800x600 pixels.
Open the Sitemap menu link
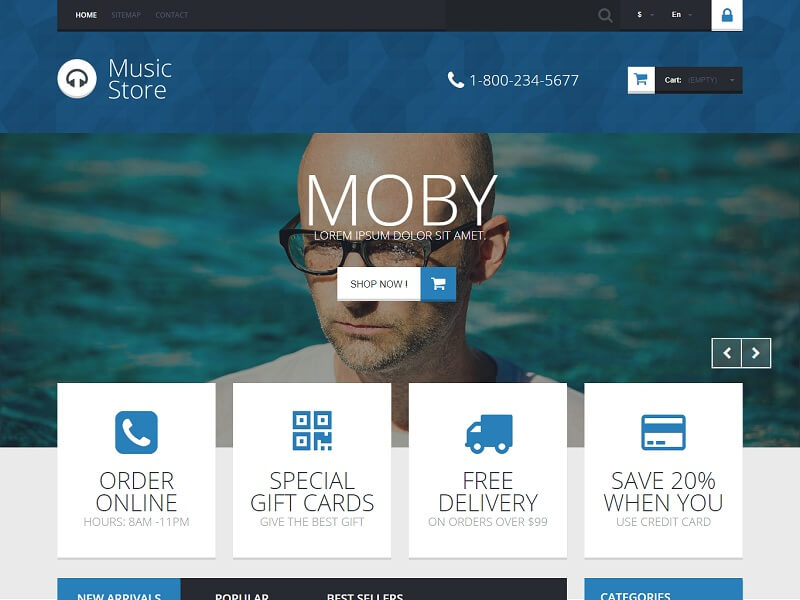(x=126, y=15)
